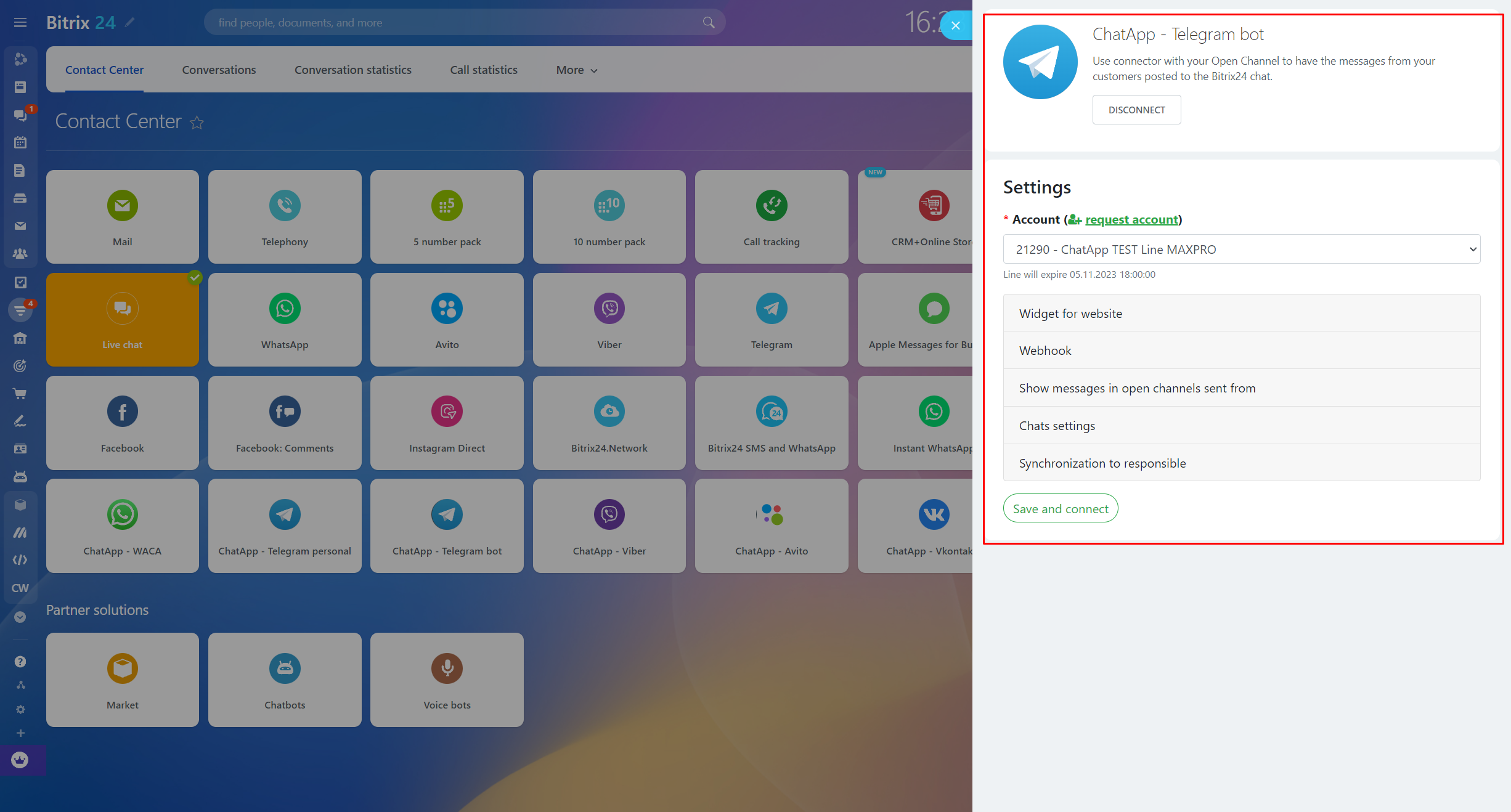Open the WhatsApp connector tile
The image size is (1511, 812).
click(284, 320)
